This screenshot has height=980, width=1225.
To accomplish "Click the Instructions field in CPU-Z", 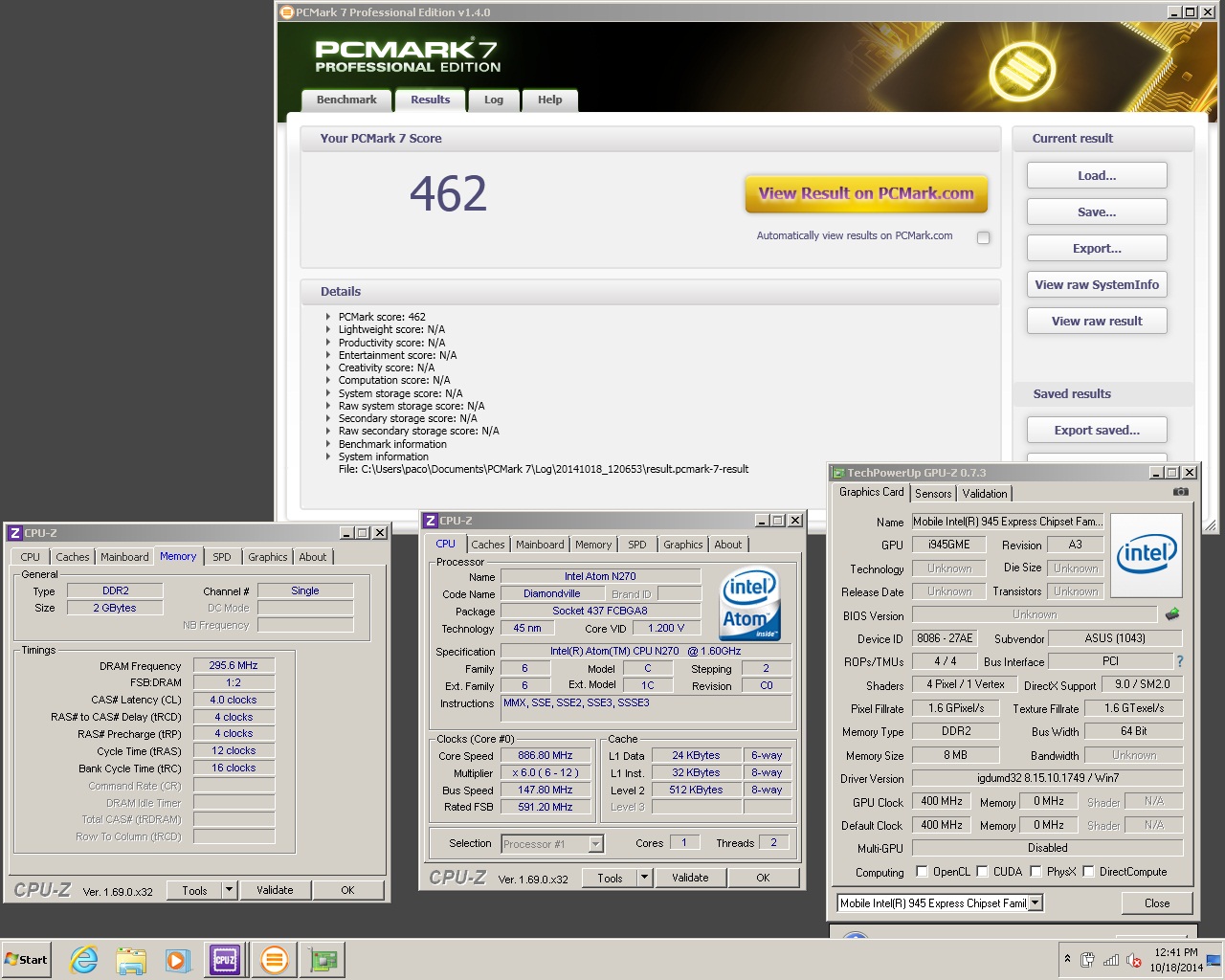I will coord(647,708).
